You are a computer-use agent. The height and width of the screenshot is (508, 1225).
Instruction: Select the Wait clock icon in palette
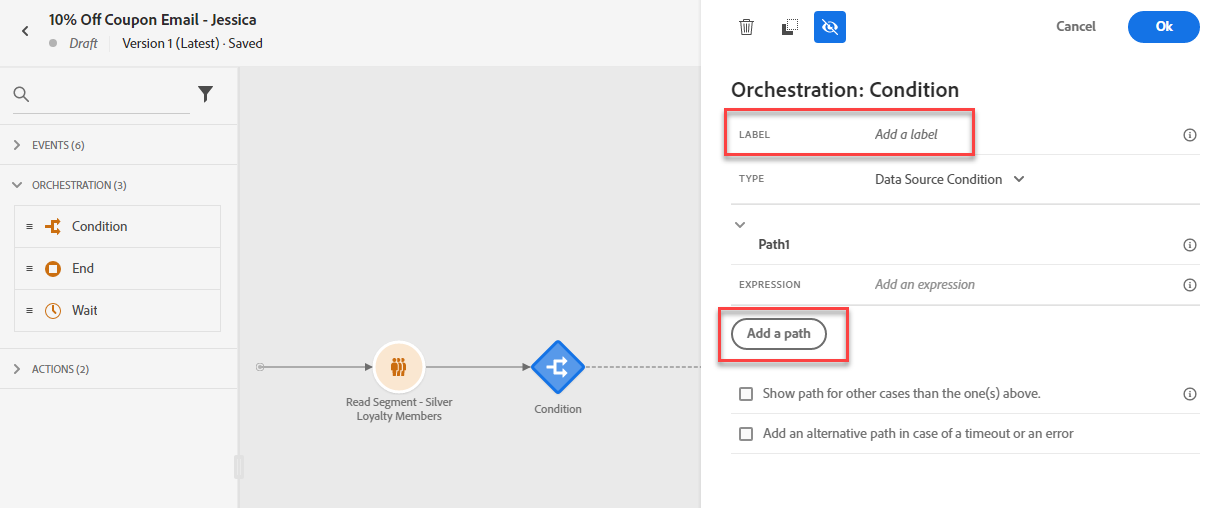54,310
